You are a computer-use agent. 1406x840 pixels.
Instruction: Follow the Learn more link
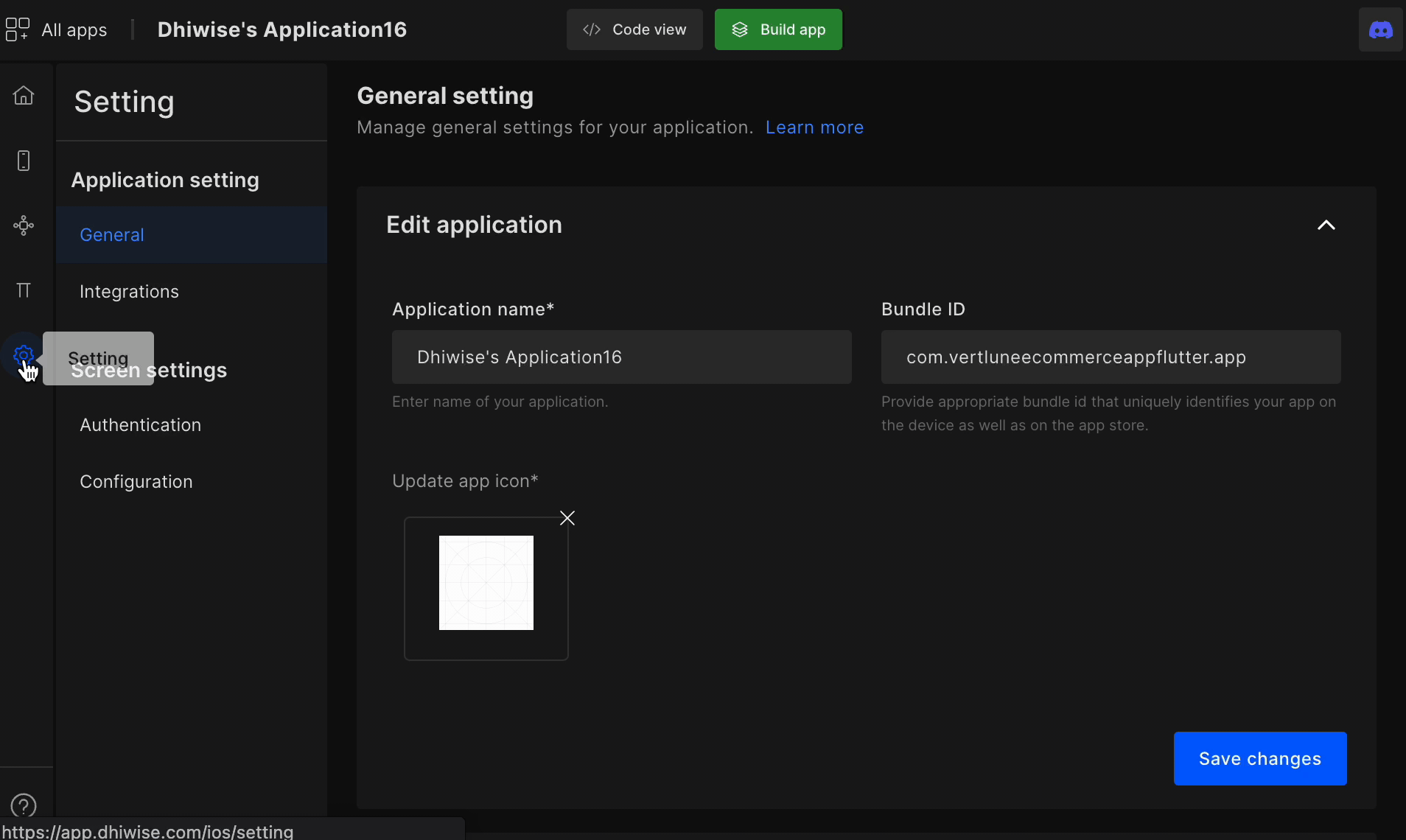click(814, 127)
